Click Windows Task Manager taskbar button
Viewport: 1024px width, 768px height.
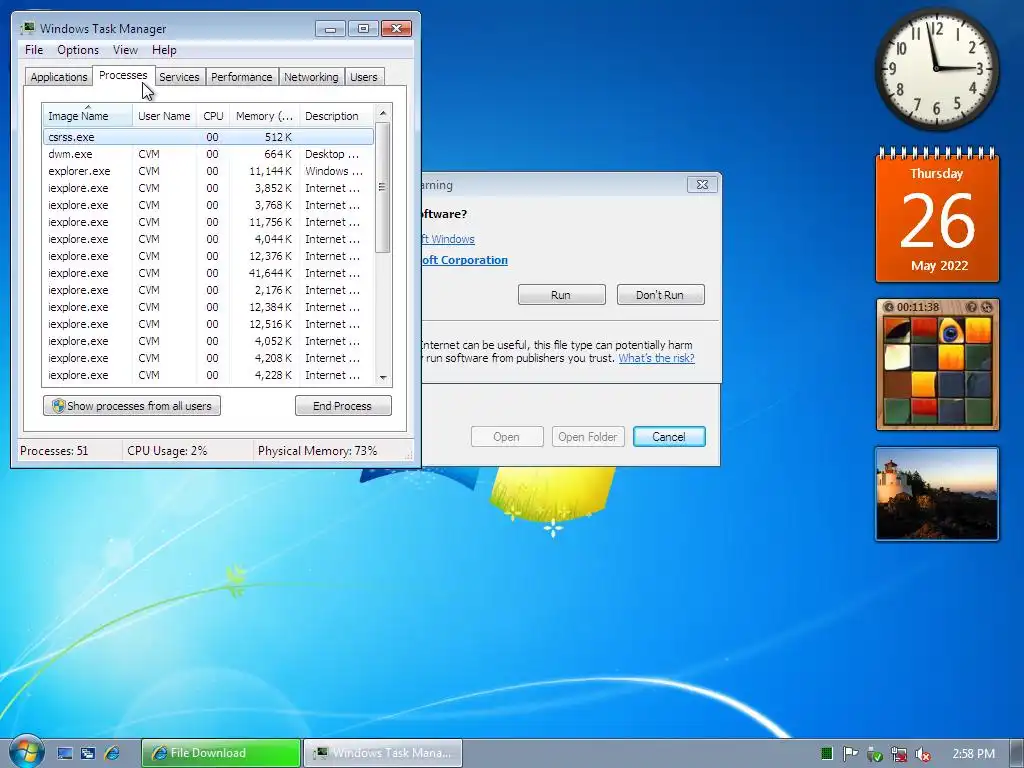pyautogui.click(x=383, y=753)
